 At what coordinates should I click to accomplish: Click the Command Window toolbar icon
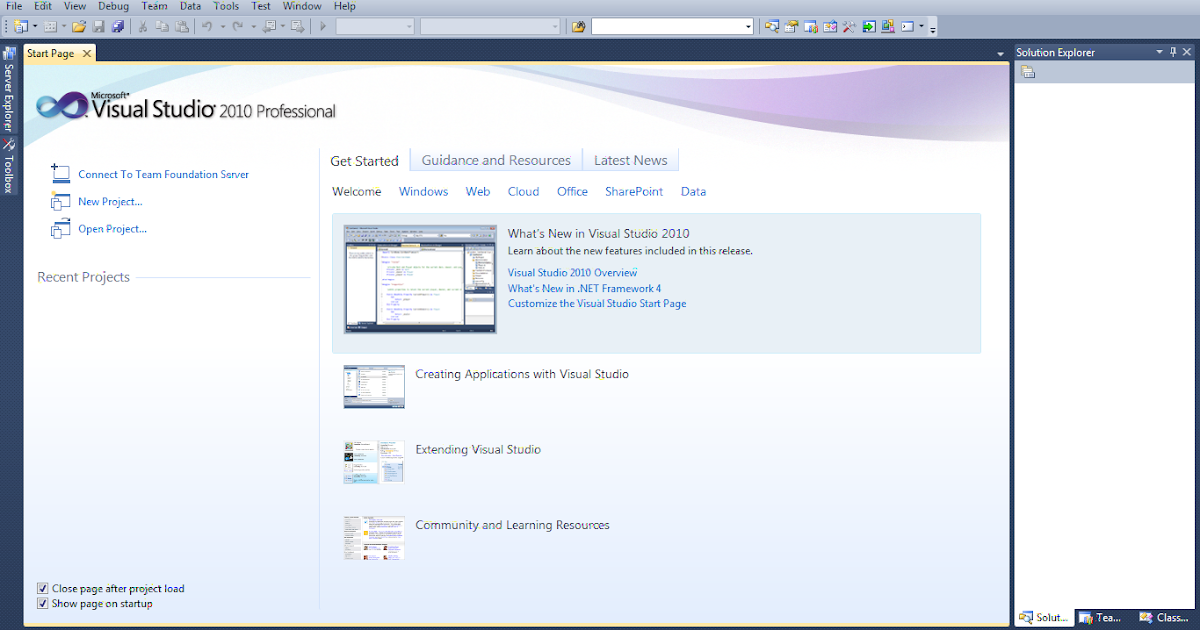(907, 26)
